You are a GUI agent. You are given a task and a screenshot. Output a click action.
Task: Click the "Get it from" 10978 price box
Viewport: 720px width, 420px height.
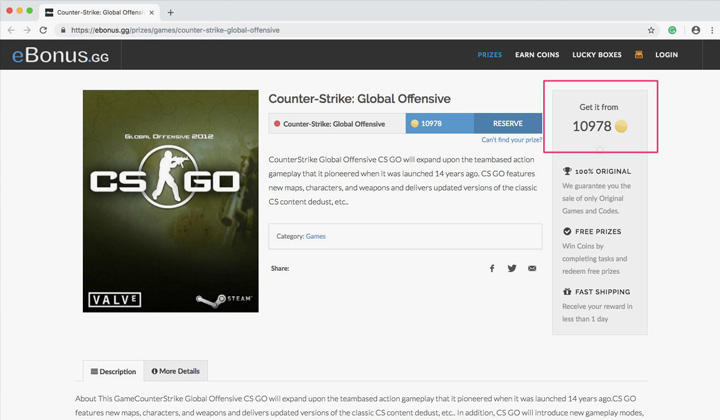point(600,119)
